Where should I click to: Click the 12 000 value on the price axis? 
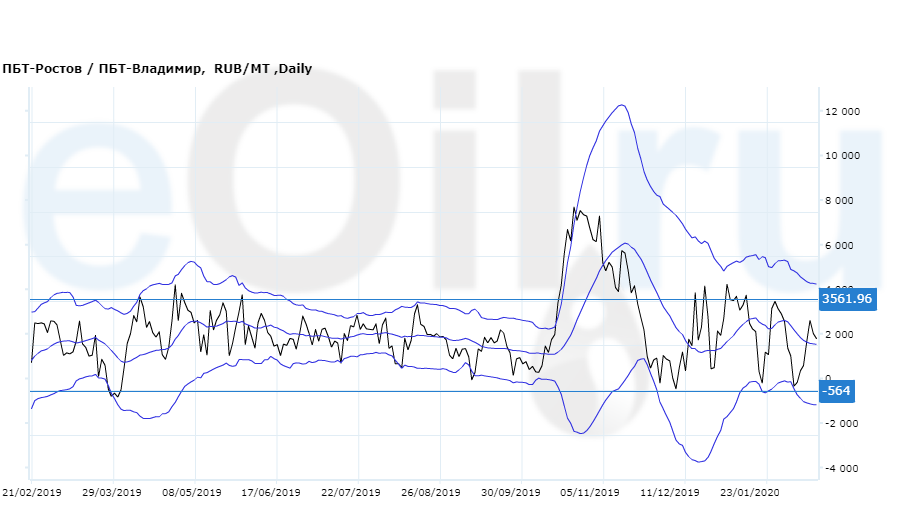[x=842, y=112]
